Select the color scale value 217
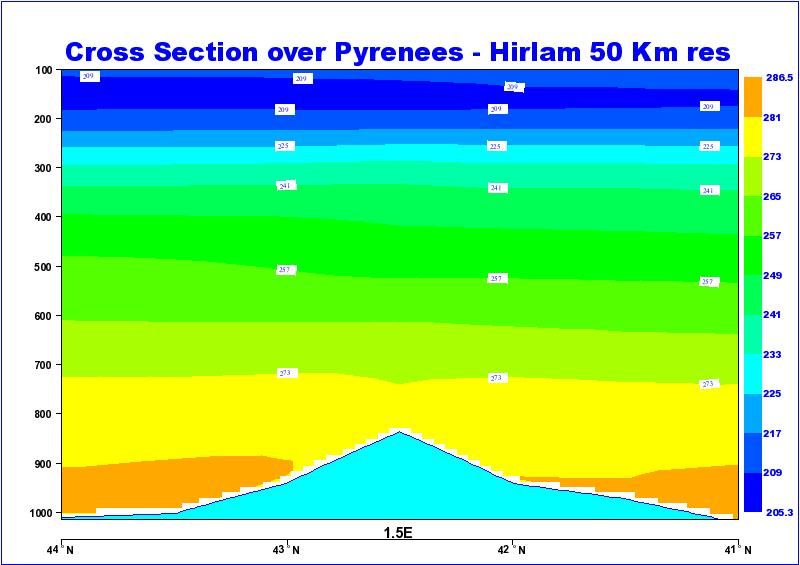Viewport: 800px width, 565px height. coord(772,433)
